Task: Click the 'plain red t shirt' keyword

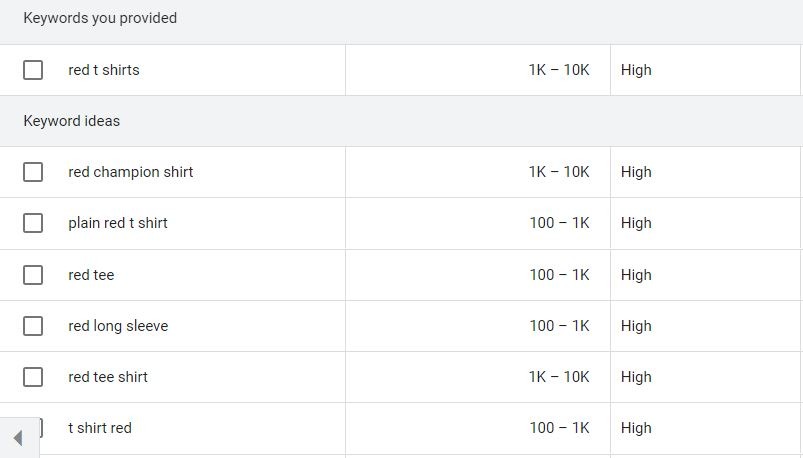Action: (x=118, y=223)
